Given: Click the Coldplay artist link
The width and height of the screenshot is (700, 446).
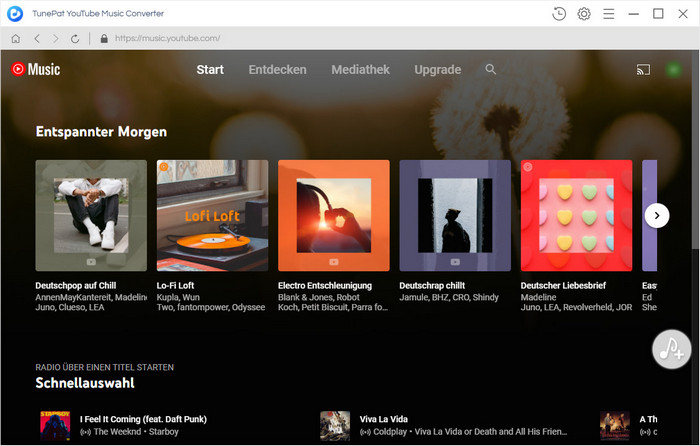Looking at the screenshot, I should tap(390, 432).
